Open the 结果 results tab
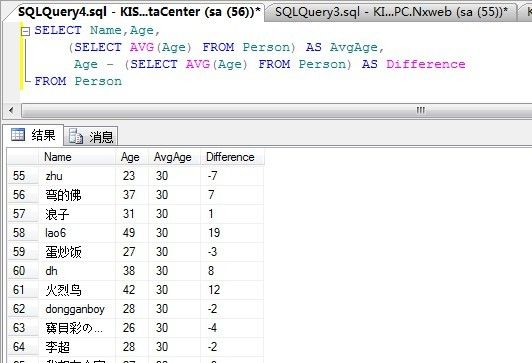The height and width of the screenshot is (363, 532). (x=34, y=135)
